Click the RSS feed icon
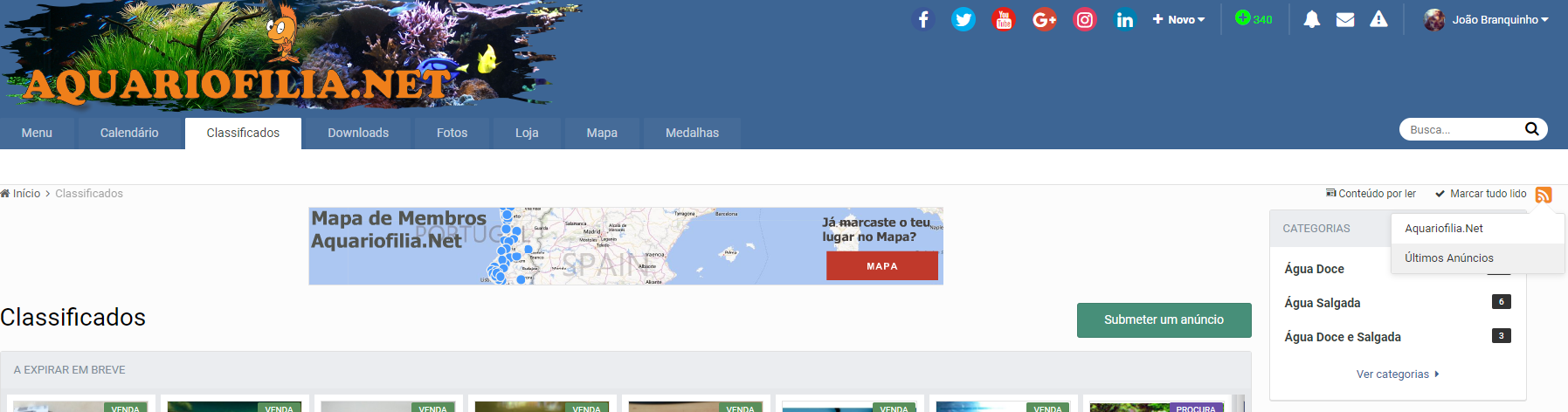Screen dimensions: 1568x412 pyautogui.click(x=1544, y=195)
